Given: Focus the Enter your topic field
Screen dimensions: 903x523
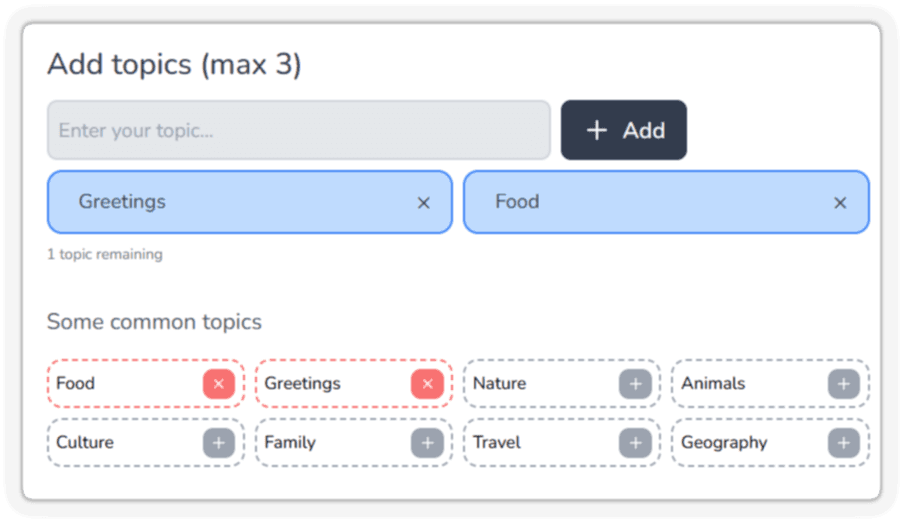Looking at the screenshot, I should coord(299,130).
